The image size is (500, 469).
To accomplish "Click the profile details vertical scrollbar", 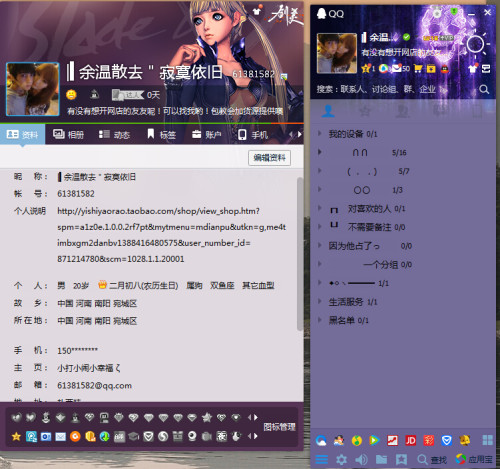I will pyautogui.click(x=300, y=254).
